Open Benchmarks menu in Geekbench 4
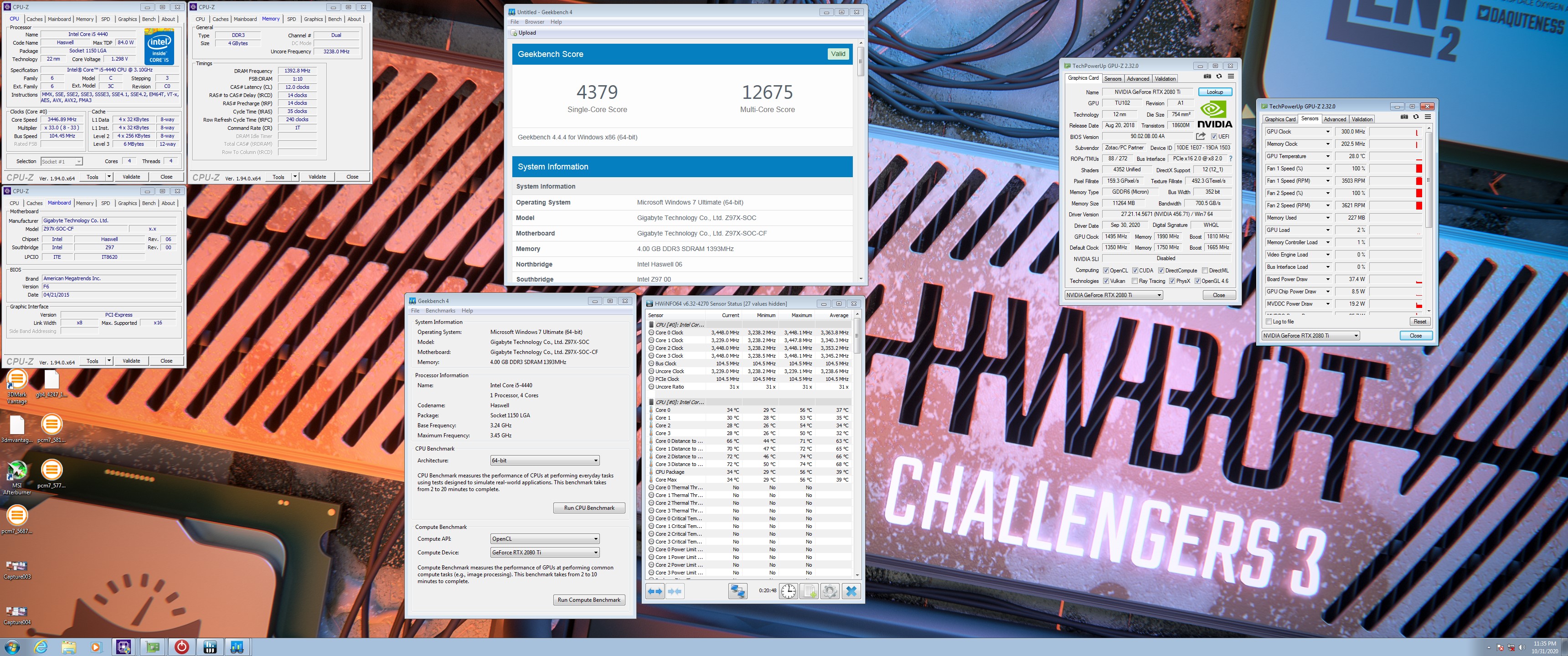This screenshot has height=656, width=1568. coord(440,311)
